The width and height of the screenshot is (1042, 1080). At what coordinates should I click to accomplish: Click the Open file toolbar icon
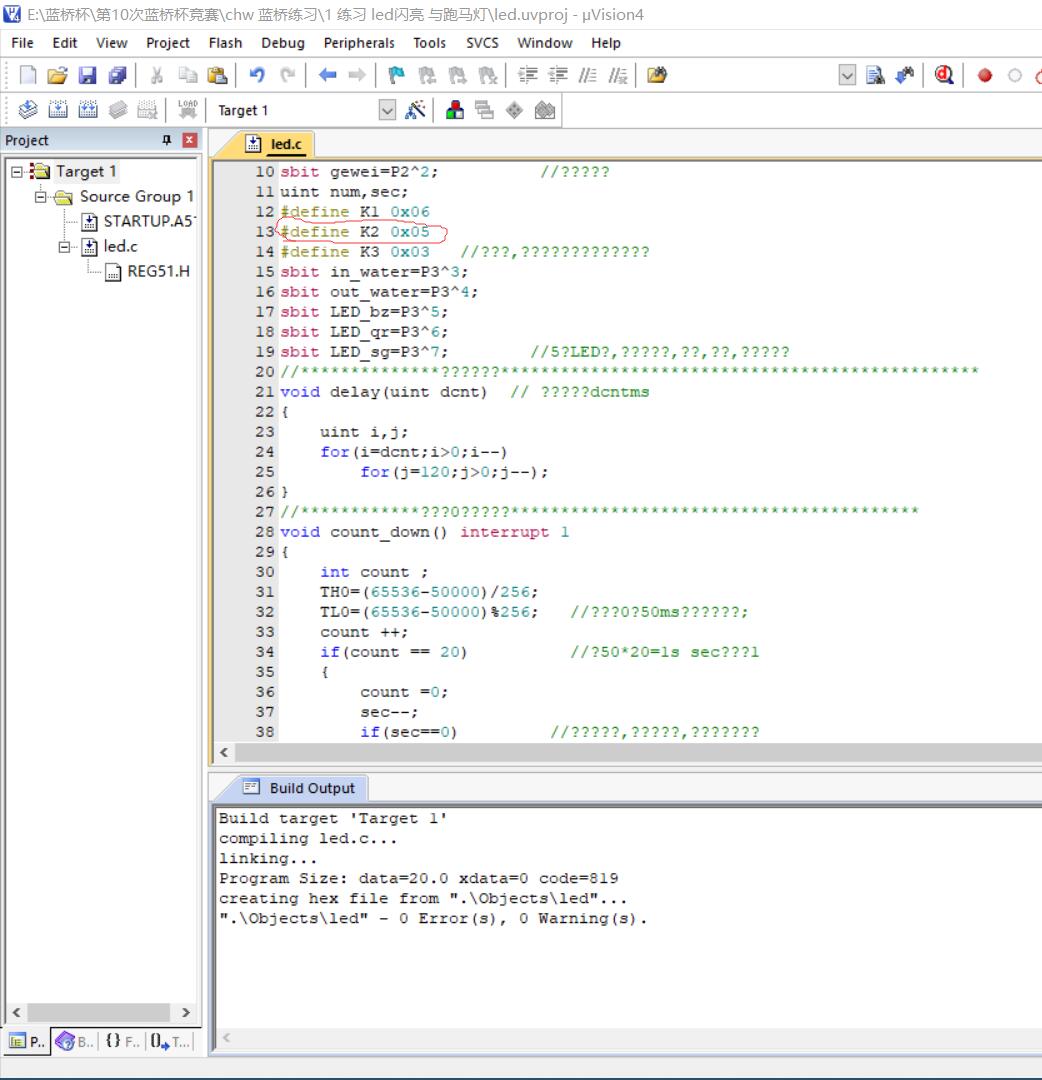[x=57, y=76]
